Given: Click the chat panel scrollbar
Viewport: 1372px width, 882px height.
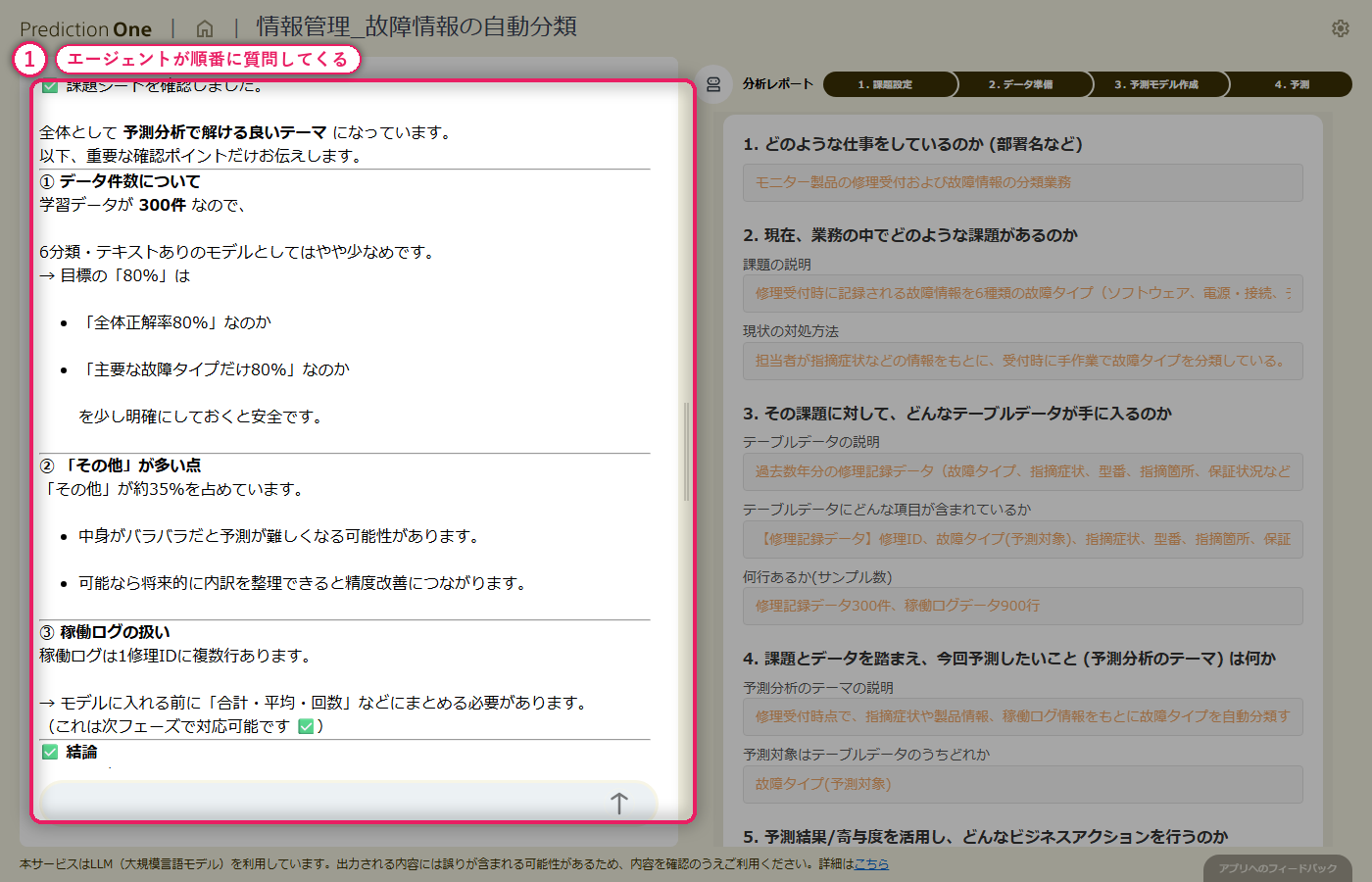Looking at the screenshot, I should click(x=686, y=451).
